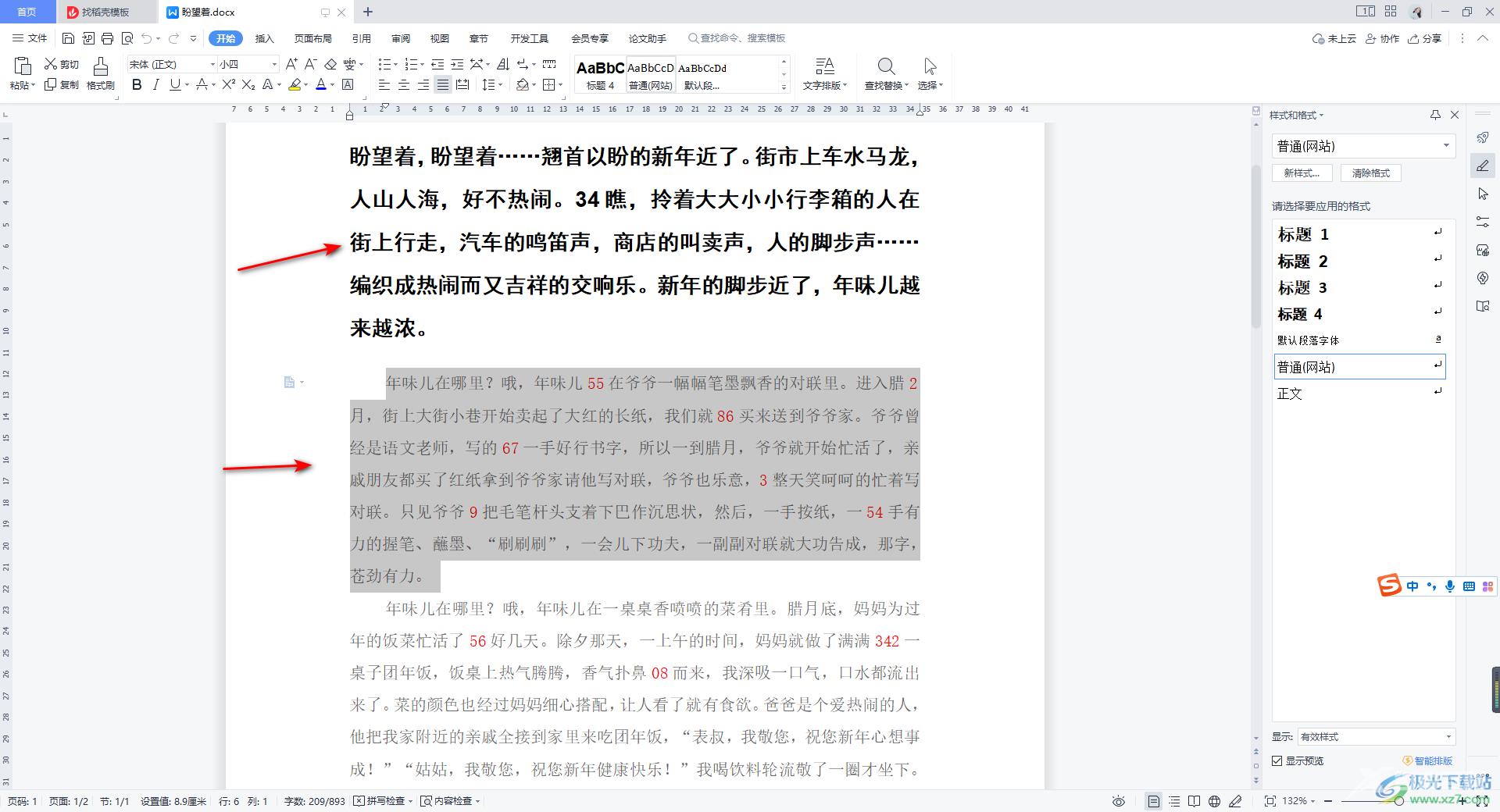The image size is (1500, 812).
Task: Click 清除格式 button
Action: click(x=1371, y=173)
